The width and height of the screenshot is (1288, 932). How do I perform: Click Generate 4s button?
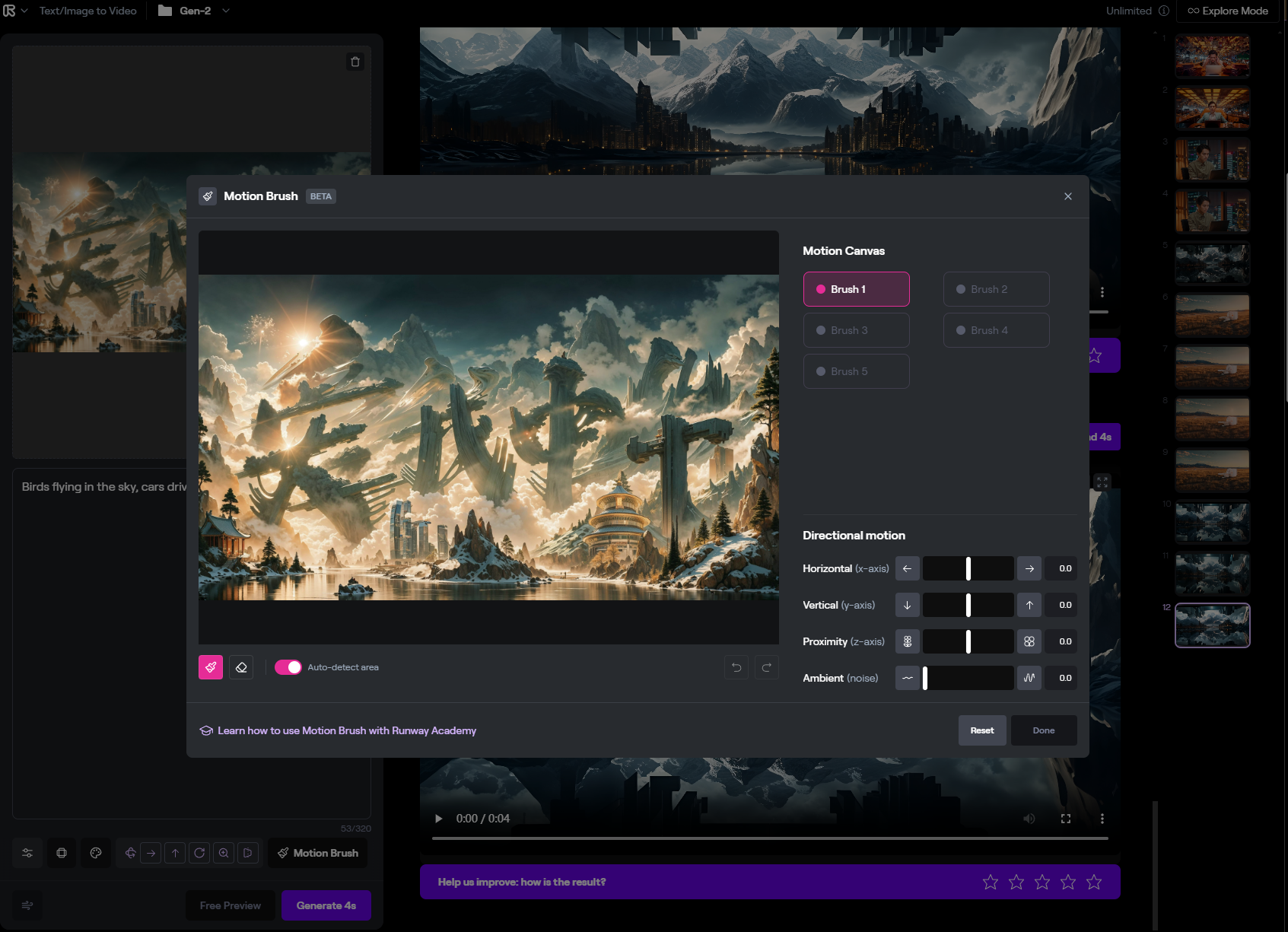click(x=326, y=905)
